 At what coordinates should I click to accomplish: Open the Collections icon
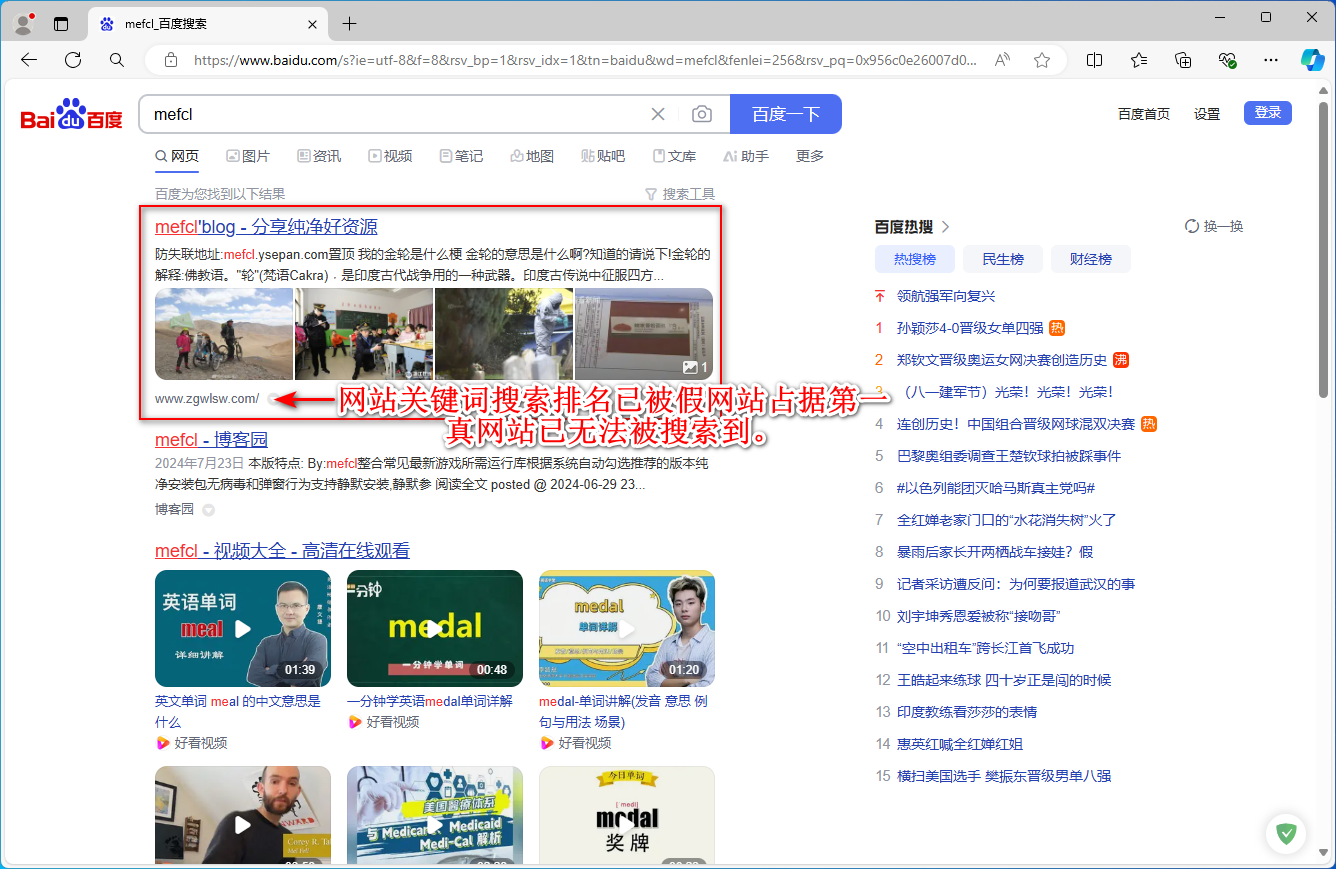pos(1183,60)
